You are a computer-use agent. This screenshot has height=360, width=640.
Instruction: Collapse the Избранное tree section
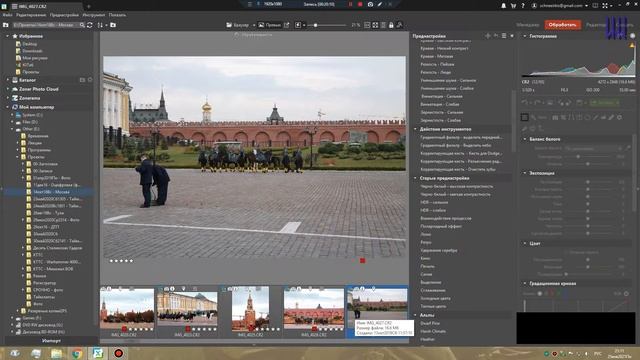pyautogui.click(x=7, y=36)
